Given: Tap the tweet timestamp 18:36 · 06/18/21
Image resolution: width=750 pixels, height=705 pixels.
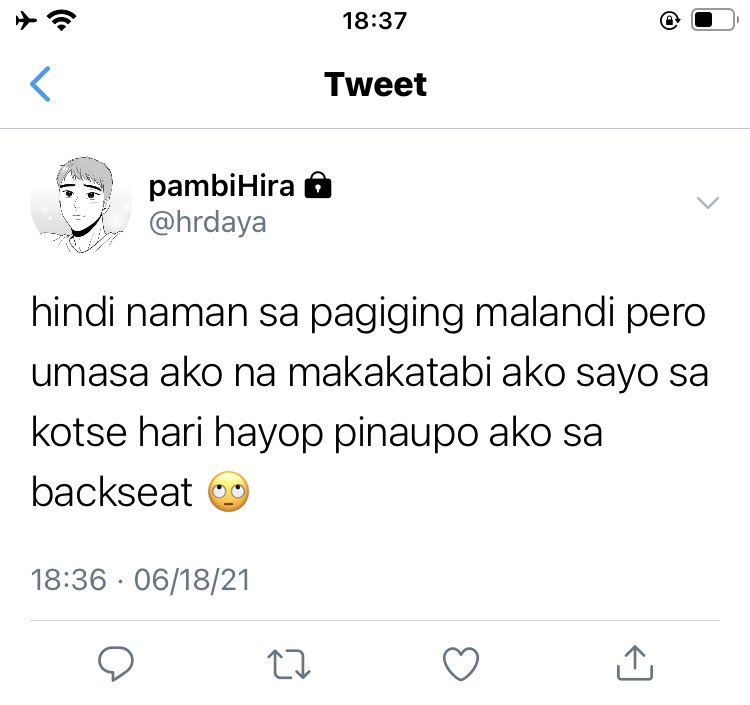Looking at the screenshot, I should click(140, 580).
